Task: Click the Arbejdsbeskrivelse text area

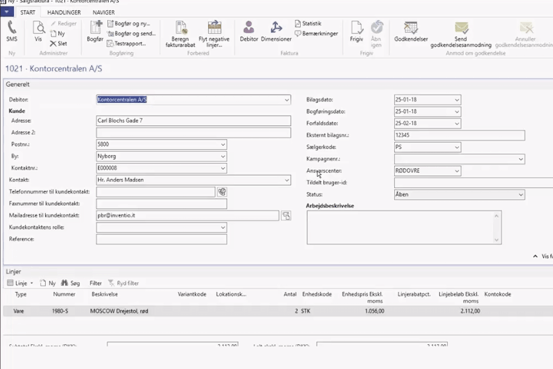Action: pos(404,228)
